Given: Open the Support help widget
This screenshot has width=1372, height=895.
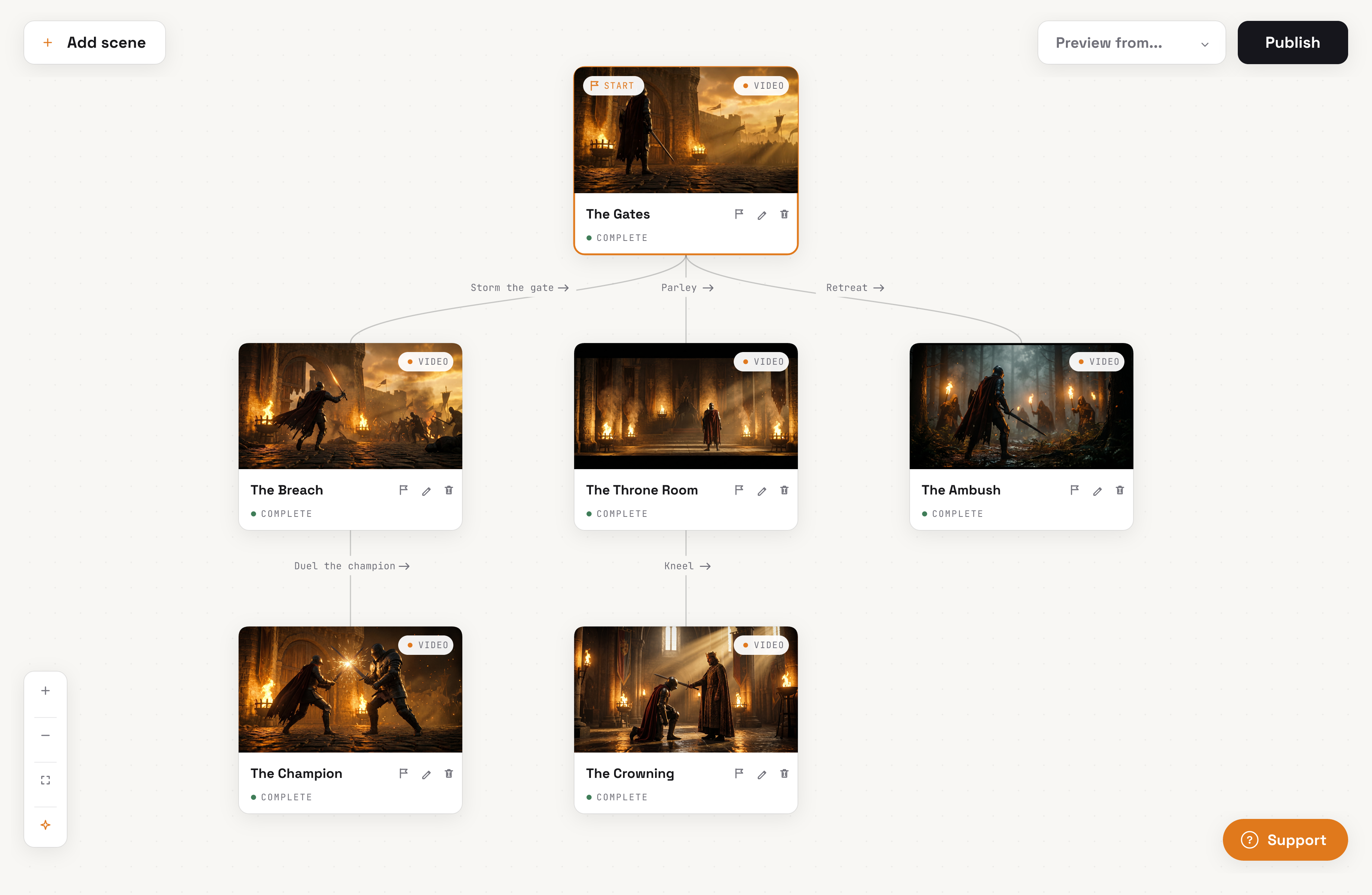Looking at the screenshot, I should [1285, 840].
